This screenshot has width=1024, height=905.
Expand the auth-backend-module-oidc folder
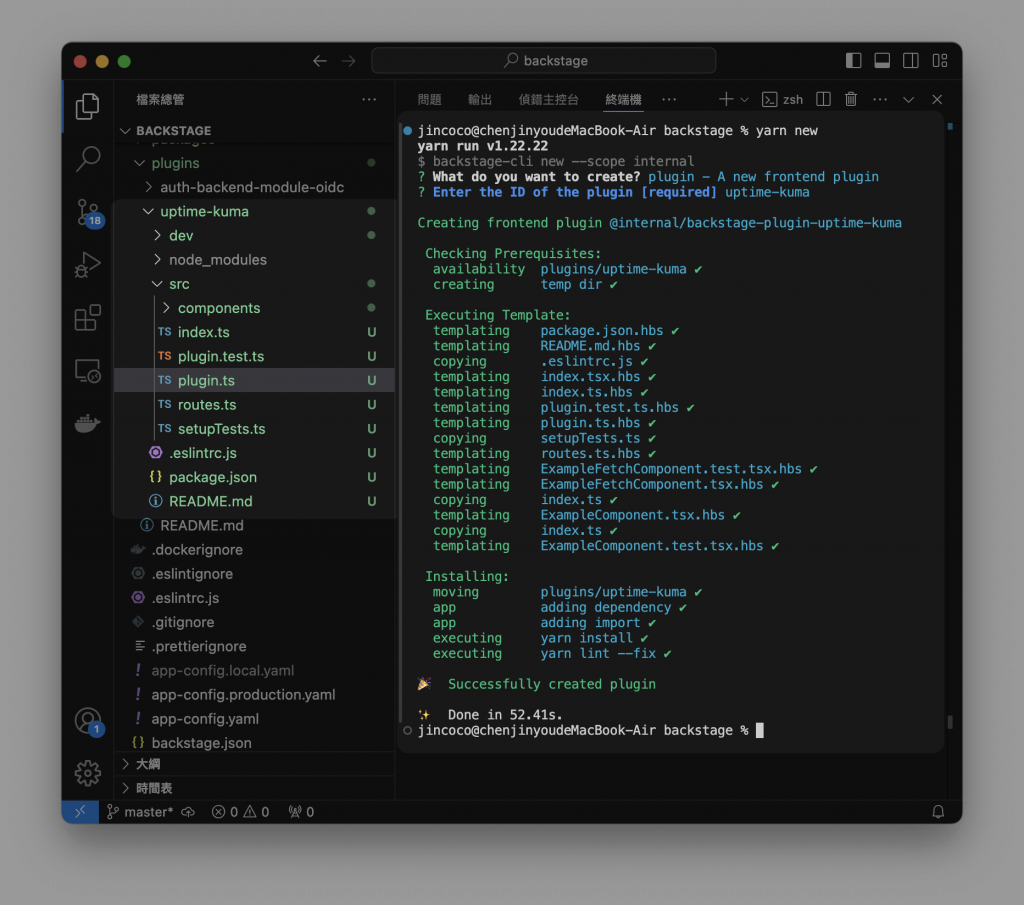pyautogui.click(x=255, y=187)
